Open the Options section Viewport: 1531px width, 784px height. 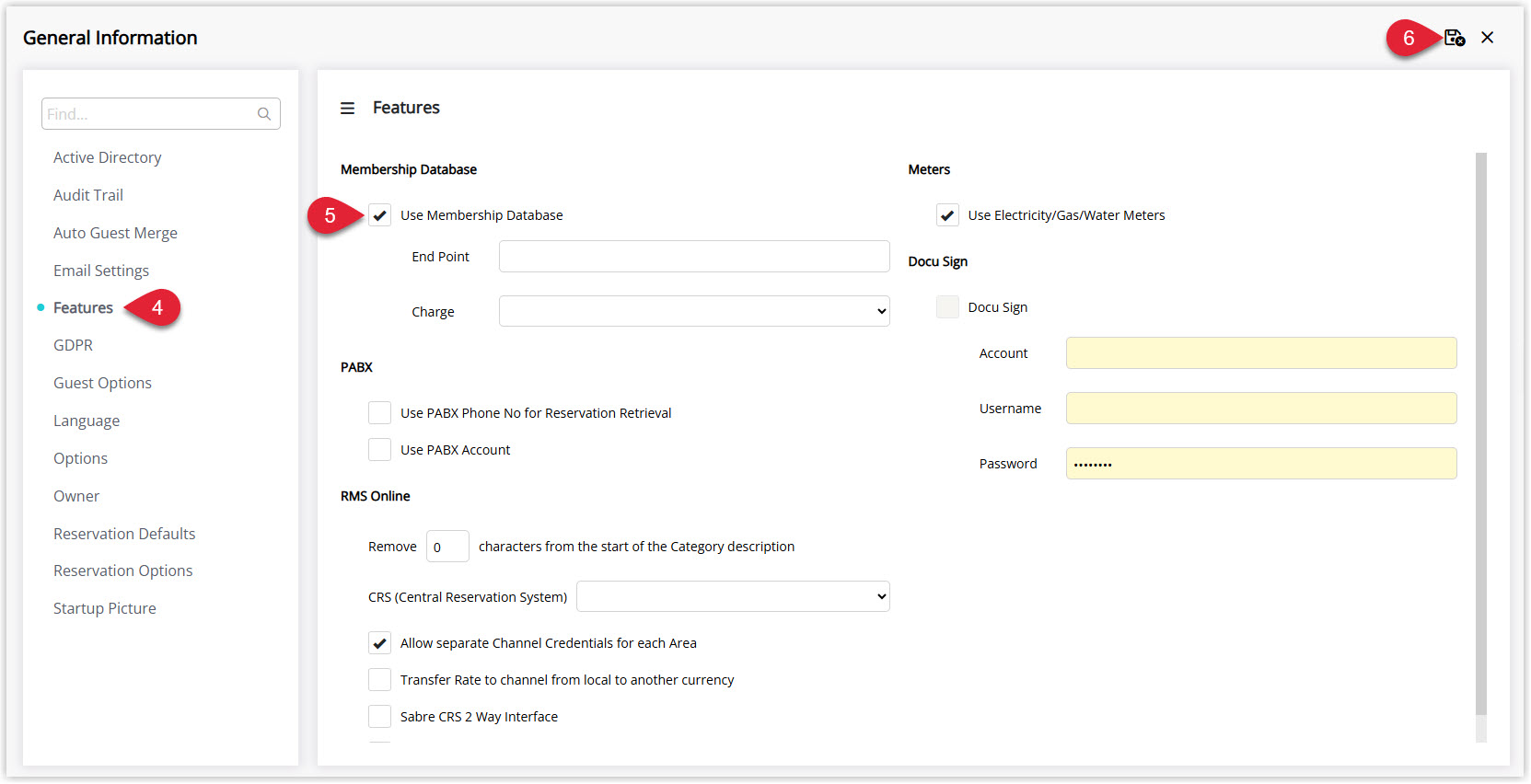tap(80, 458)
